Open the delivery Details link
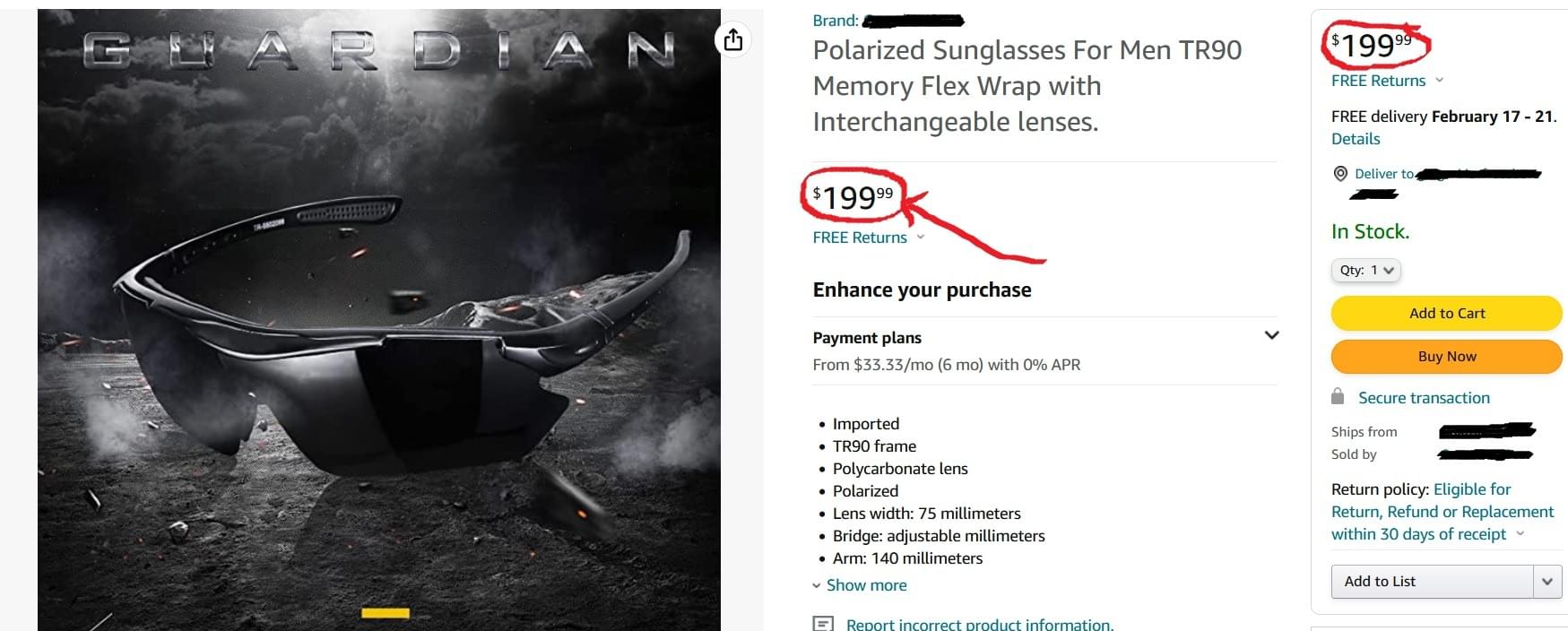Viewport: 1568px width, 631px height. 1356,139
